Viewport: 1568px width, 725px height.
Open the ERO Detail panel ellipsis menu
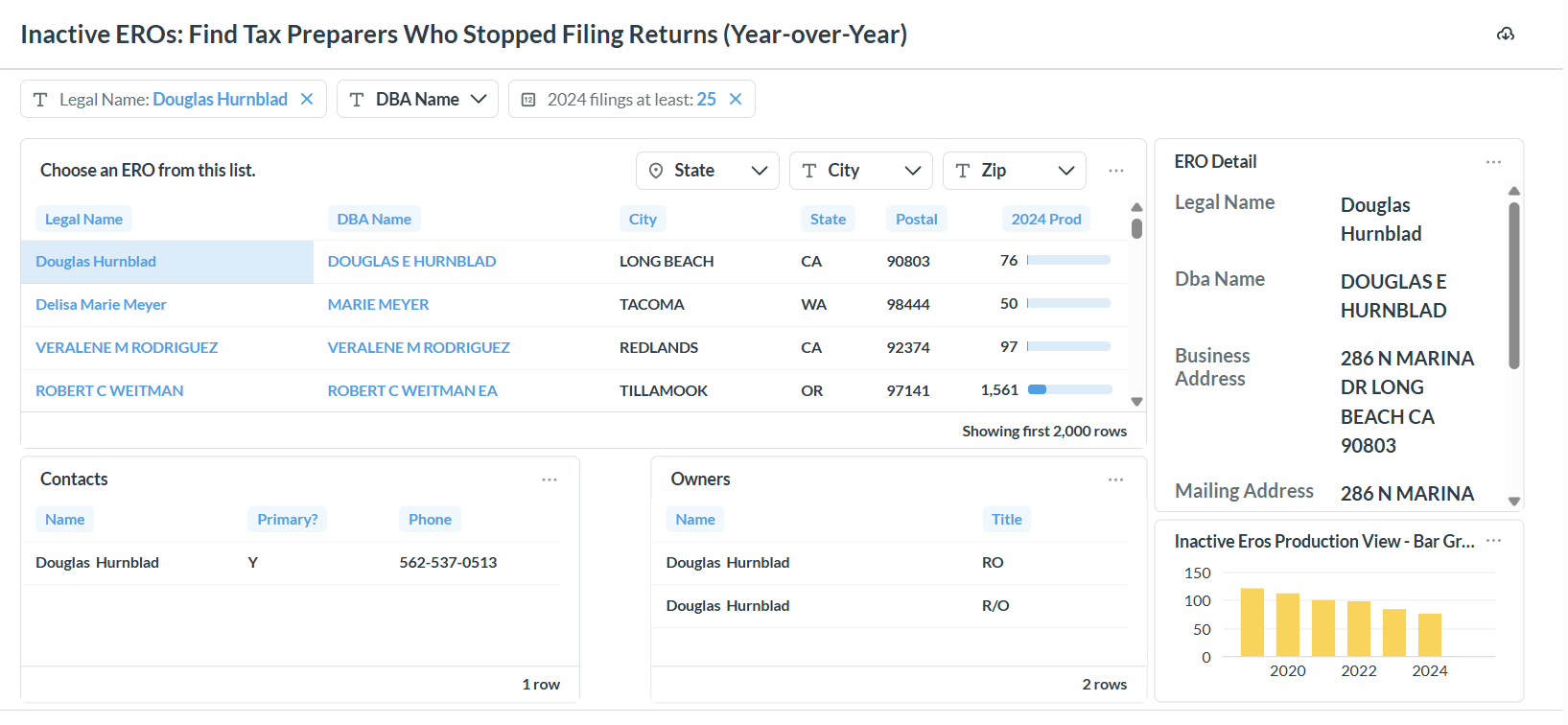[1494, 162]
